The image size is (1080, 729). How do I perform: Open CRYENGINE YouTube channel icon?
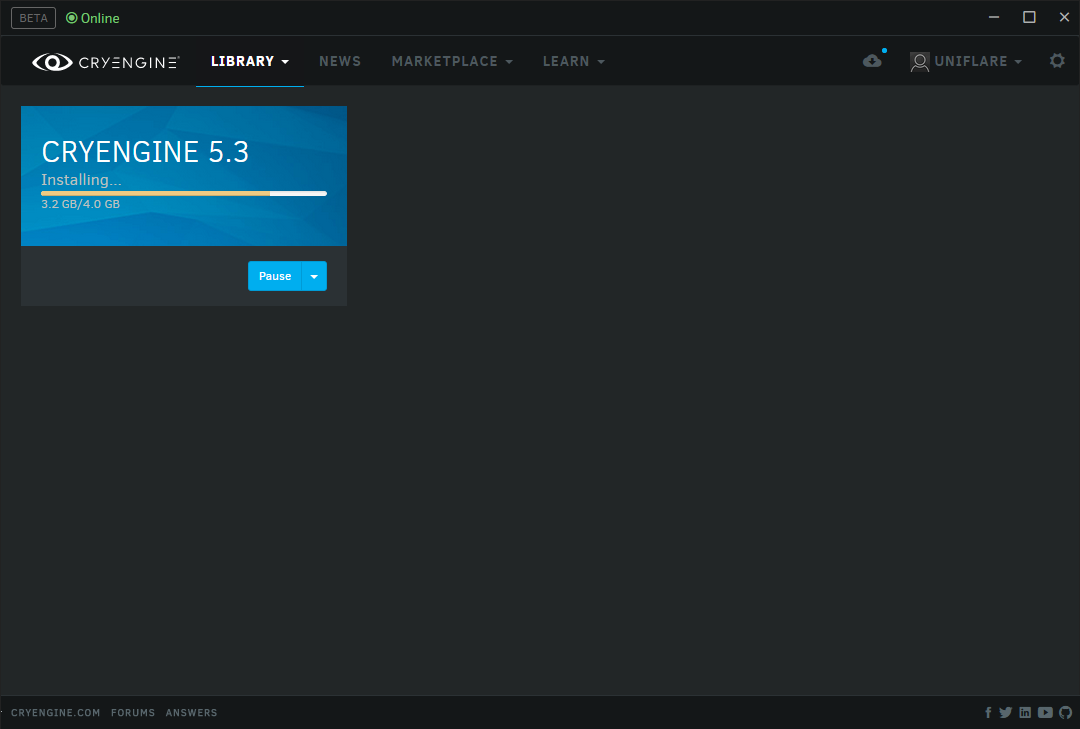(x=1045, y=712)
